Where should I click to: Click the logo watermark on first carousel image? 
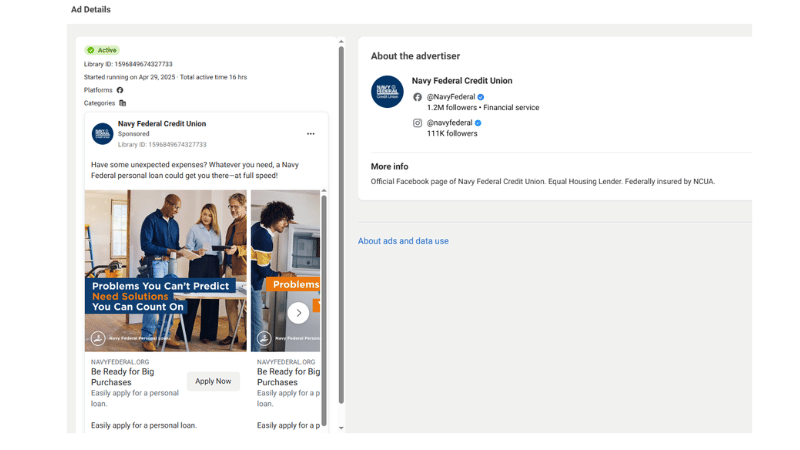pos(98,338)
